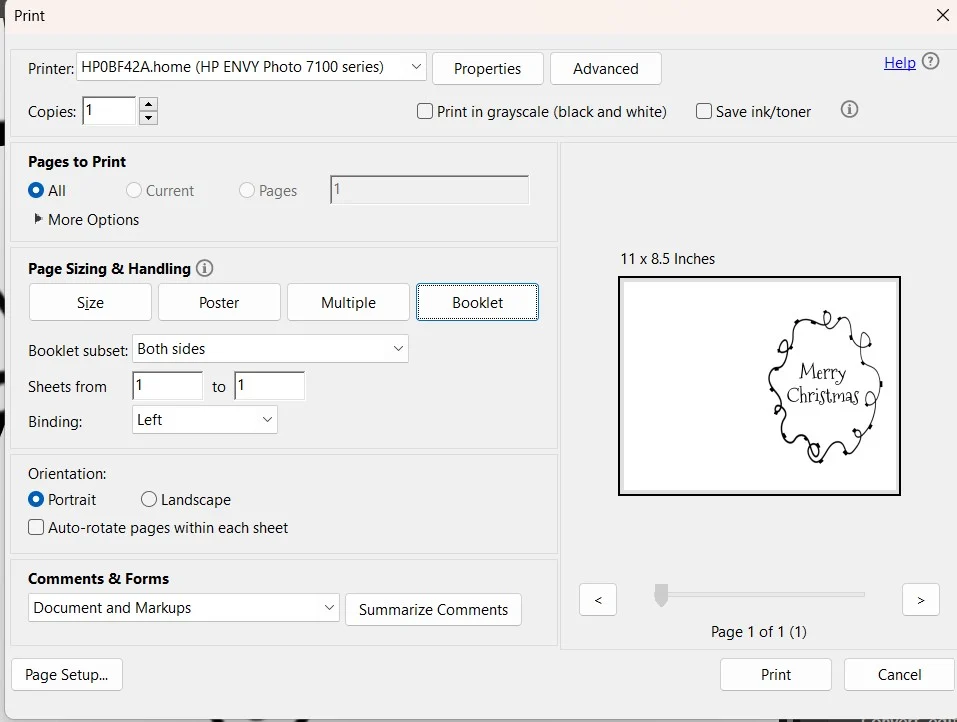Image resolution: width=957 pixels, height=722 pixels.
Task: Click Summarize Comments button
Action: pyautogui.click(x=433, y=610)
